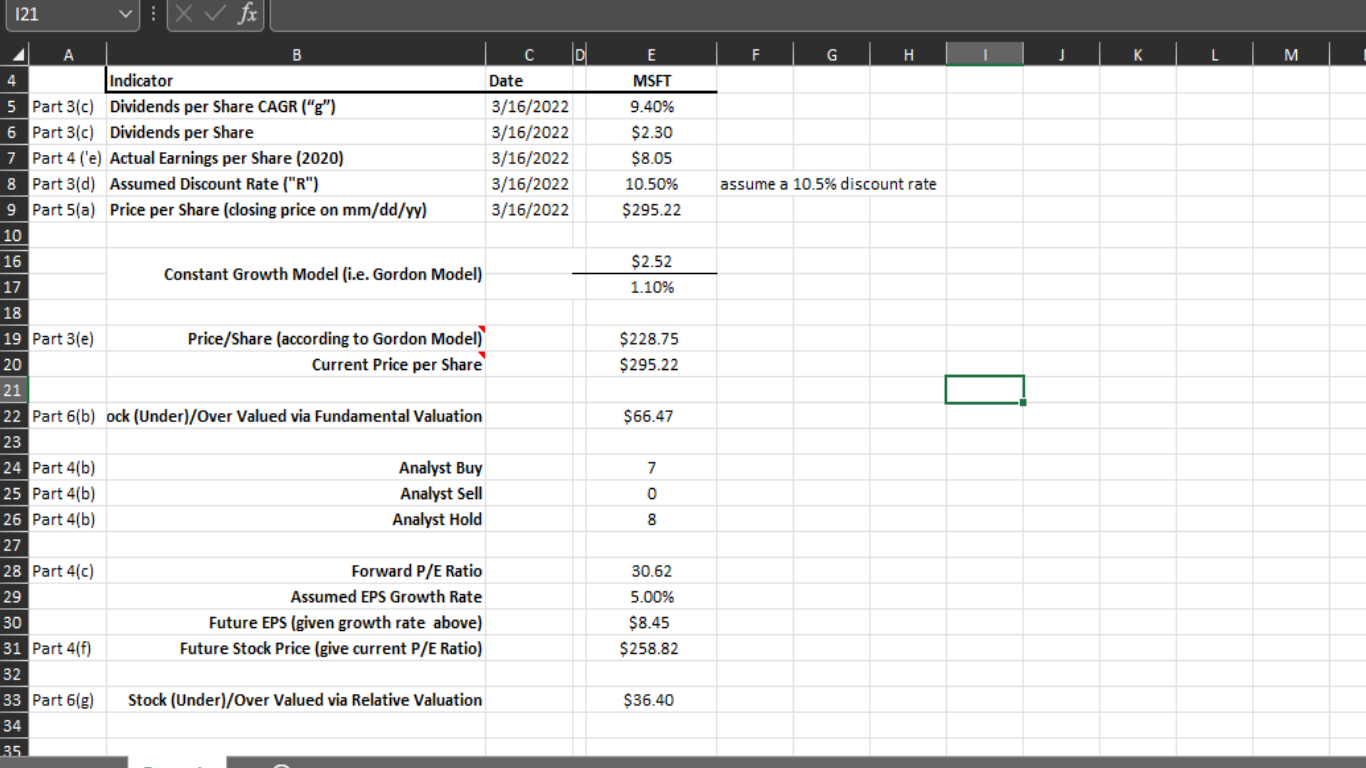Viewport: 1366px width, 768px height.
Task: Select the row 9 header
Action: tap(14, 209)
